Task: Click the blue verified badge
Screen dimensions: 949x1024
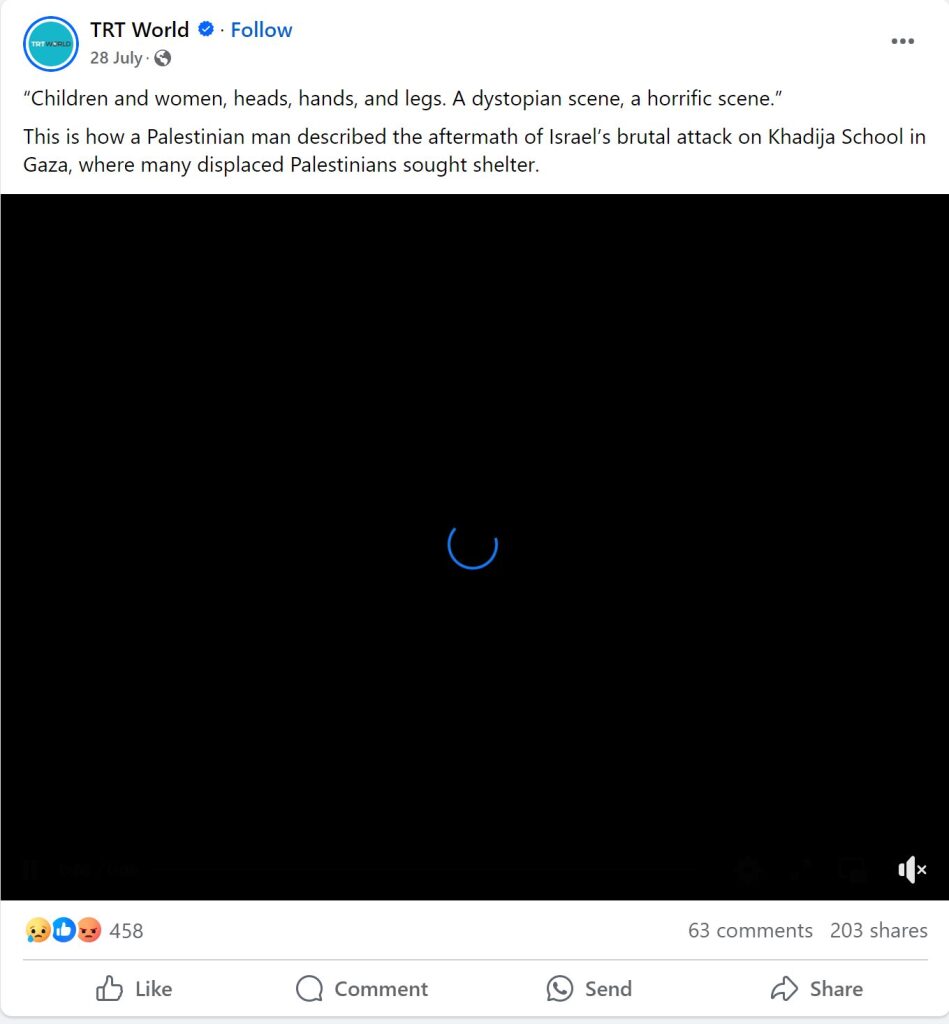Action: pos(206,29)
